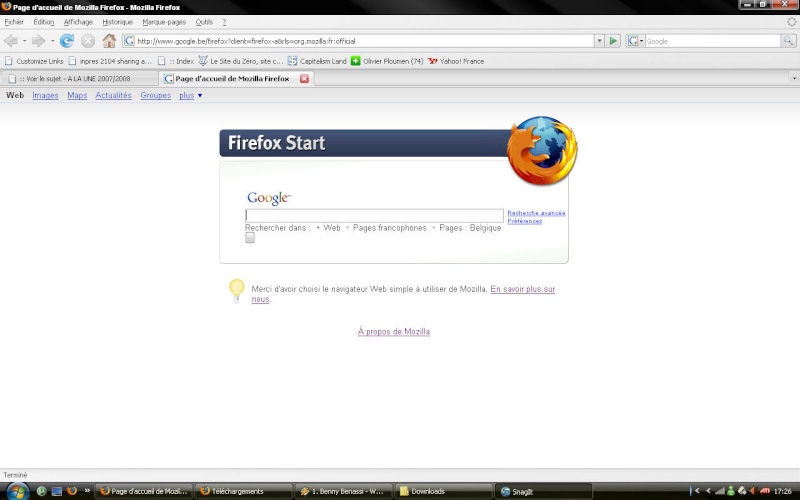This screenshot has width=800, height=500.
Task: Open the Fichier menu
Action: [14, 22]
